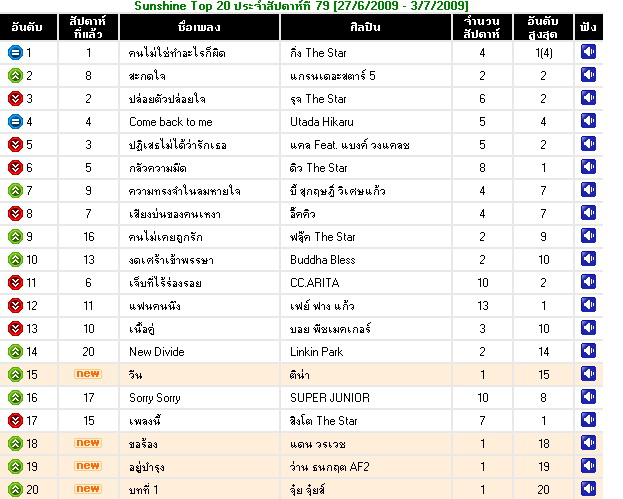Click the Come back to me title

tap(171, 122)
